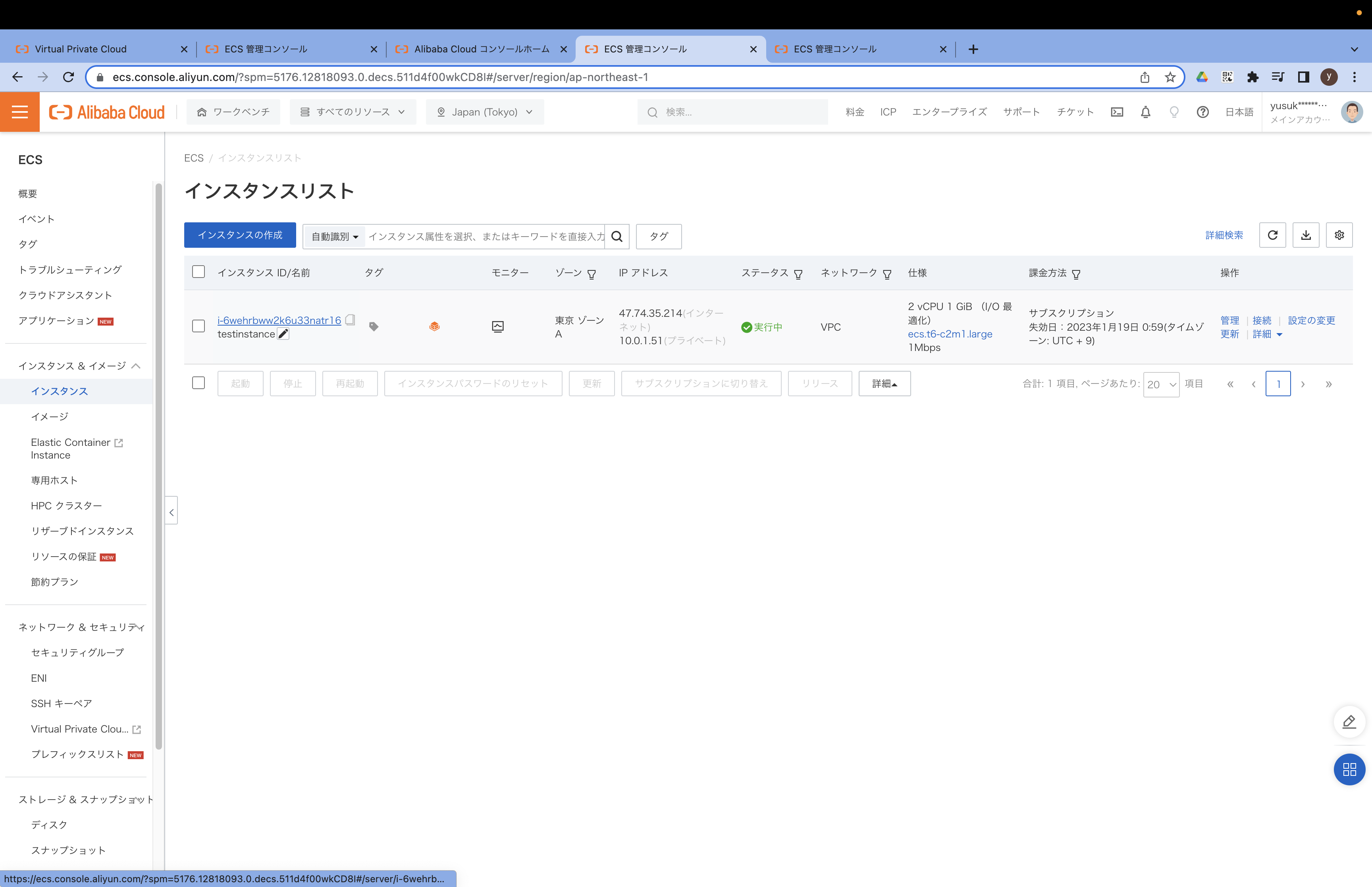1372x887 pixels.
Task: Open the i-6wehrbww2k6u33natr16 instance link
Action: coord(279,320)
